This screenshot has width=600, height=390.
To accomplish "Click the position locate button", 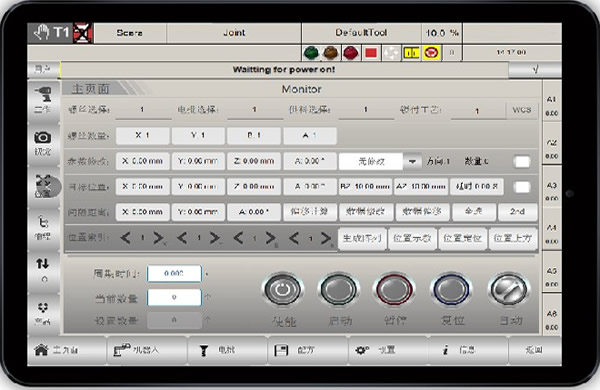I will coord(462,238).
